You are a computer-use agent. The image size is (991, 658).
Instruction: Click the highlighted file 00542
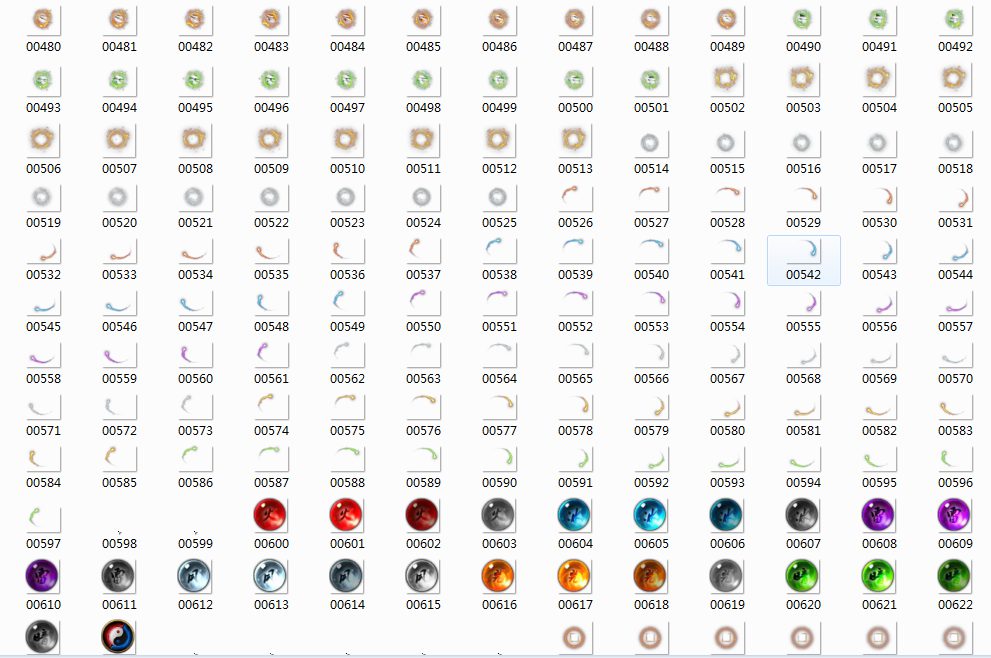(803, 260)
